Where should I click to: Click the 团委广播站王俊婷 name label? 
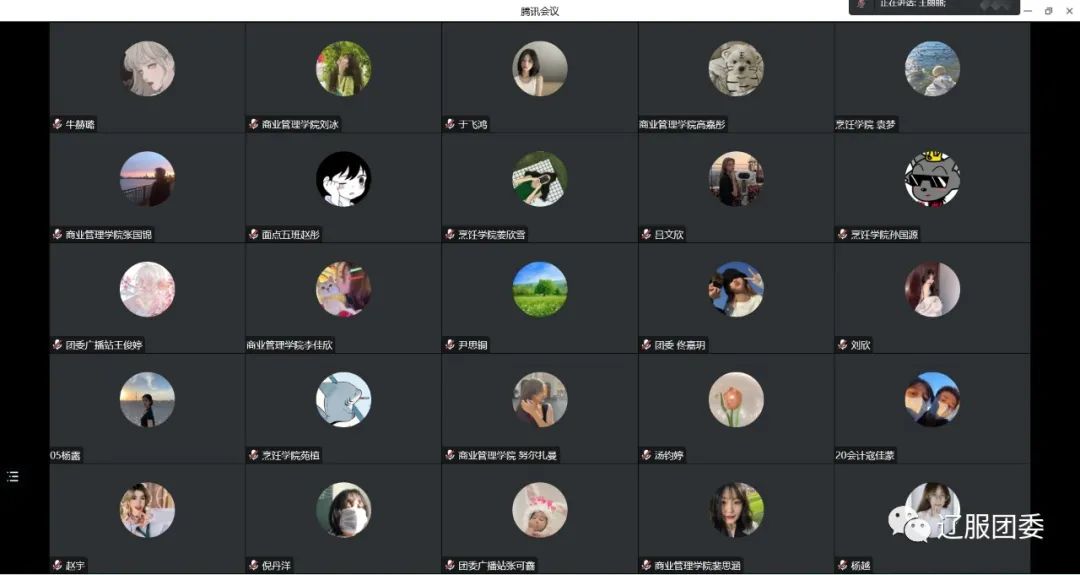(104, 345)
